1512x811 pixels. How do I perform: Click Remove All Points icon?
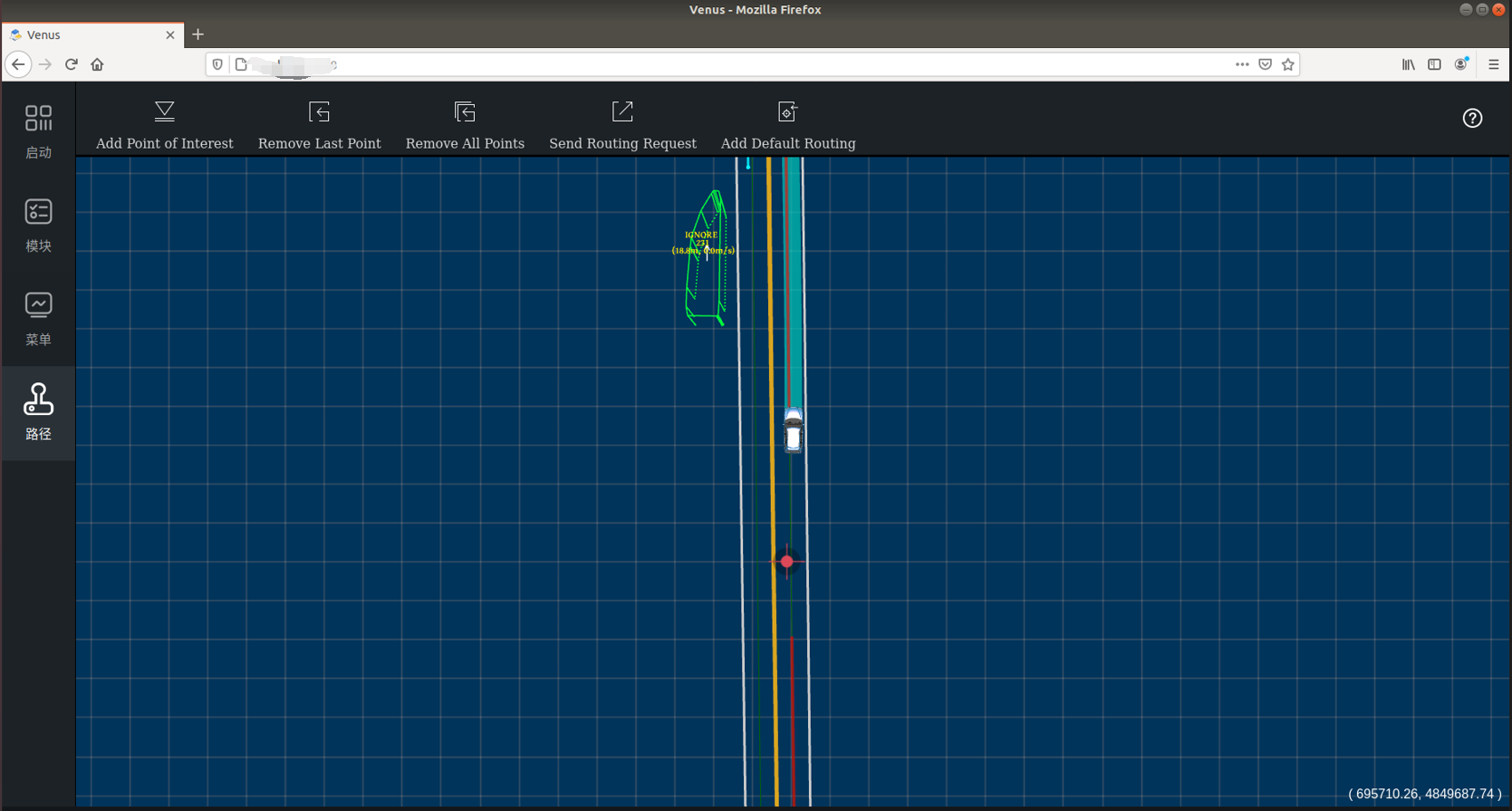[465, 112]
